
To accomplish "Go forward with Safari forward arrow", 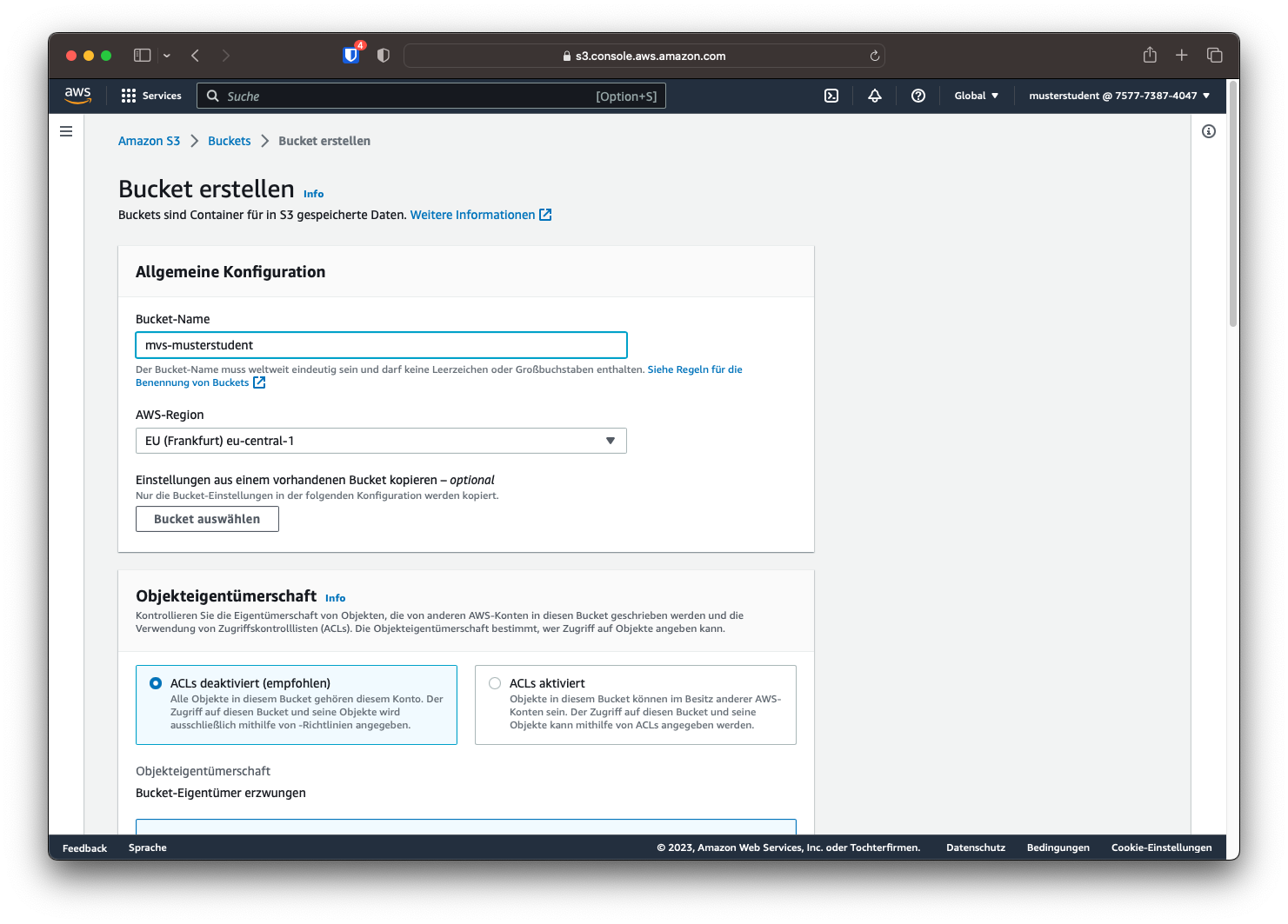I will pos(226,56).
